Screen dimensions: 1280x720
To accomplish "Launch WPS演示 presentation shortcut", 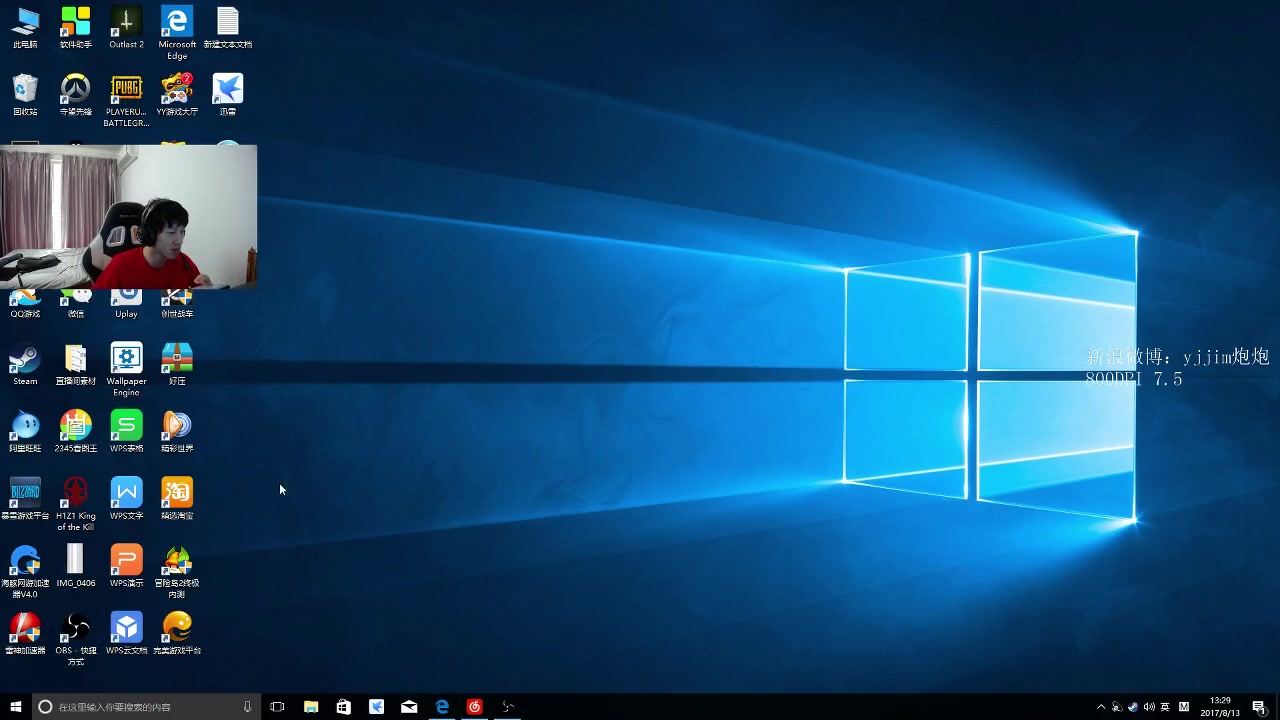I will [x=126, y=565].
